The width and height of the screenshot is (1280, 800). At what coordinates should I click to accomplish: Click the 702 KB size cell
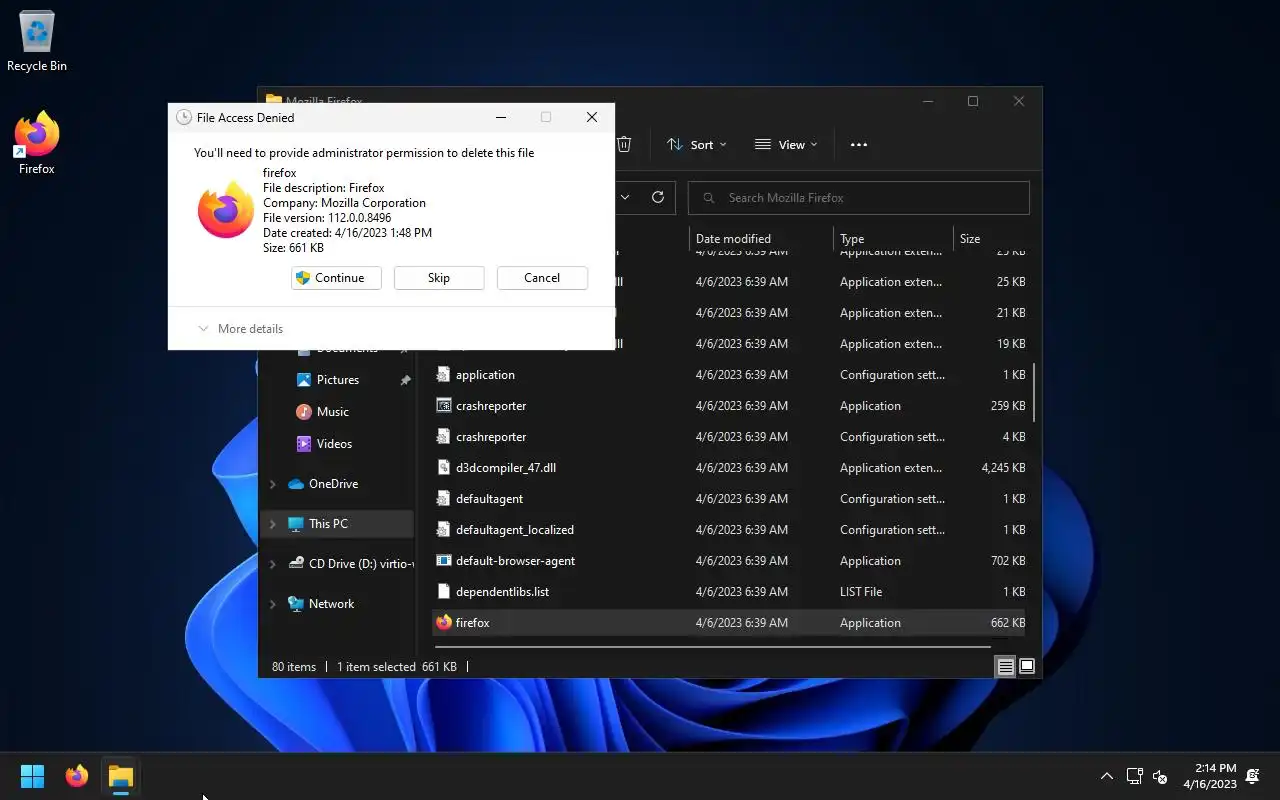click(1008, 560)
